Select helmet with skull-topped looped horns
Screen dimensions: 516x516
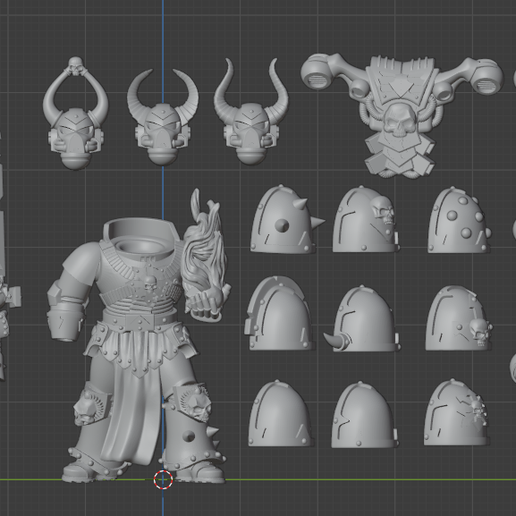click(x=75, y=113)
